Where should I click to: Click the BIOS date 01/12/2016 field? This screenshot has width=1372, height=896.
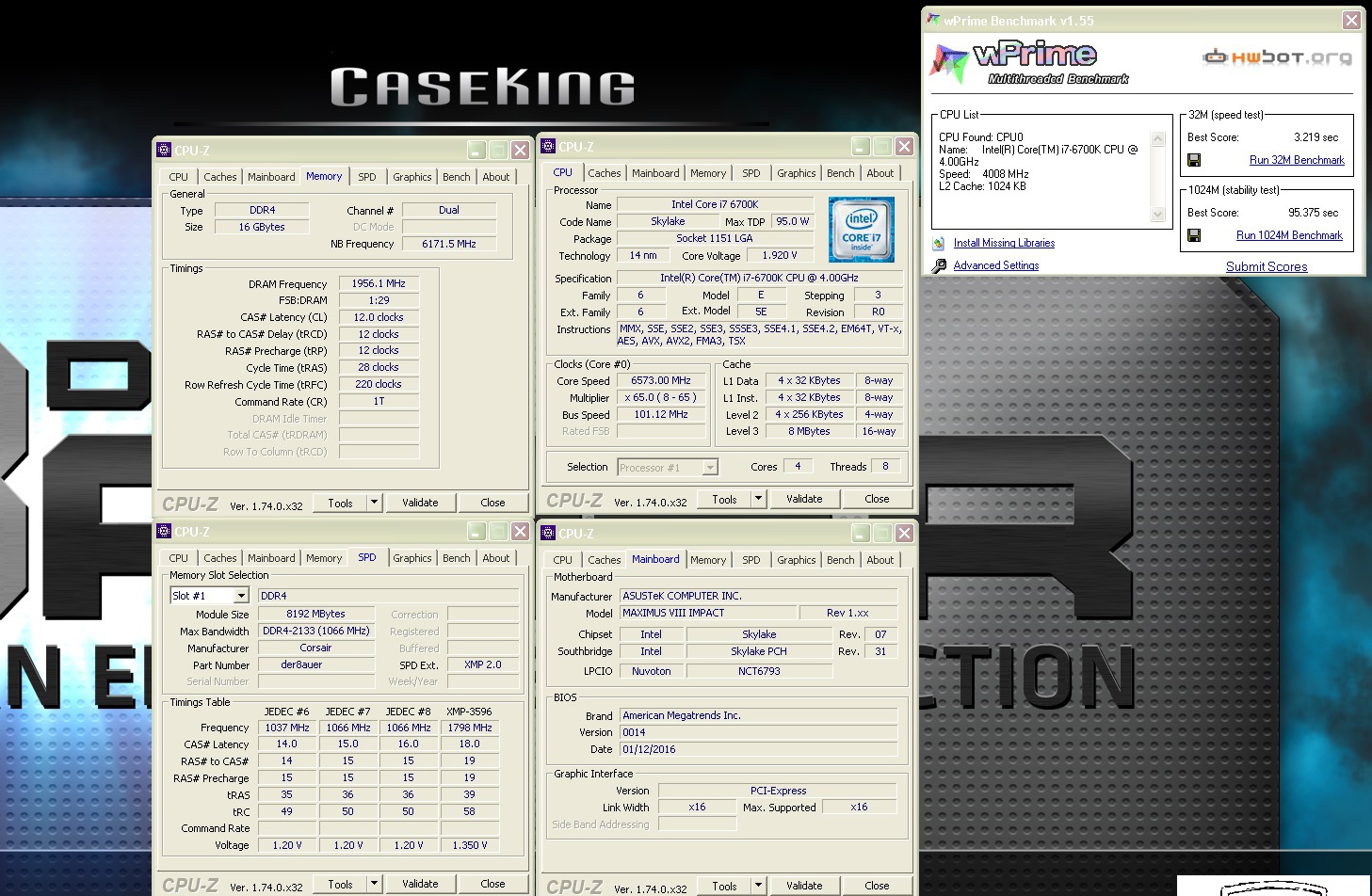coord(758,749)
